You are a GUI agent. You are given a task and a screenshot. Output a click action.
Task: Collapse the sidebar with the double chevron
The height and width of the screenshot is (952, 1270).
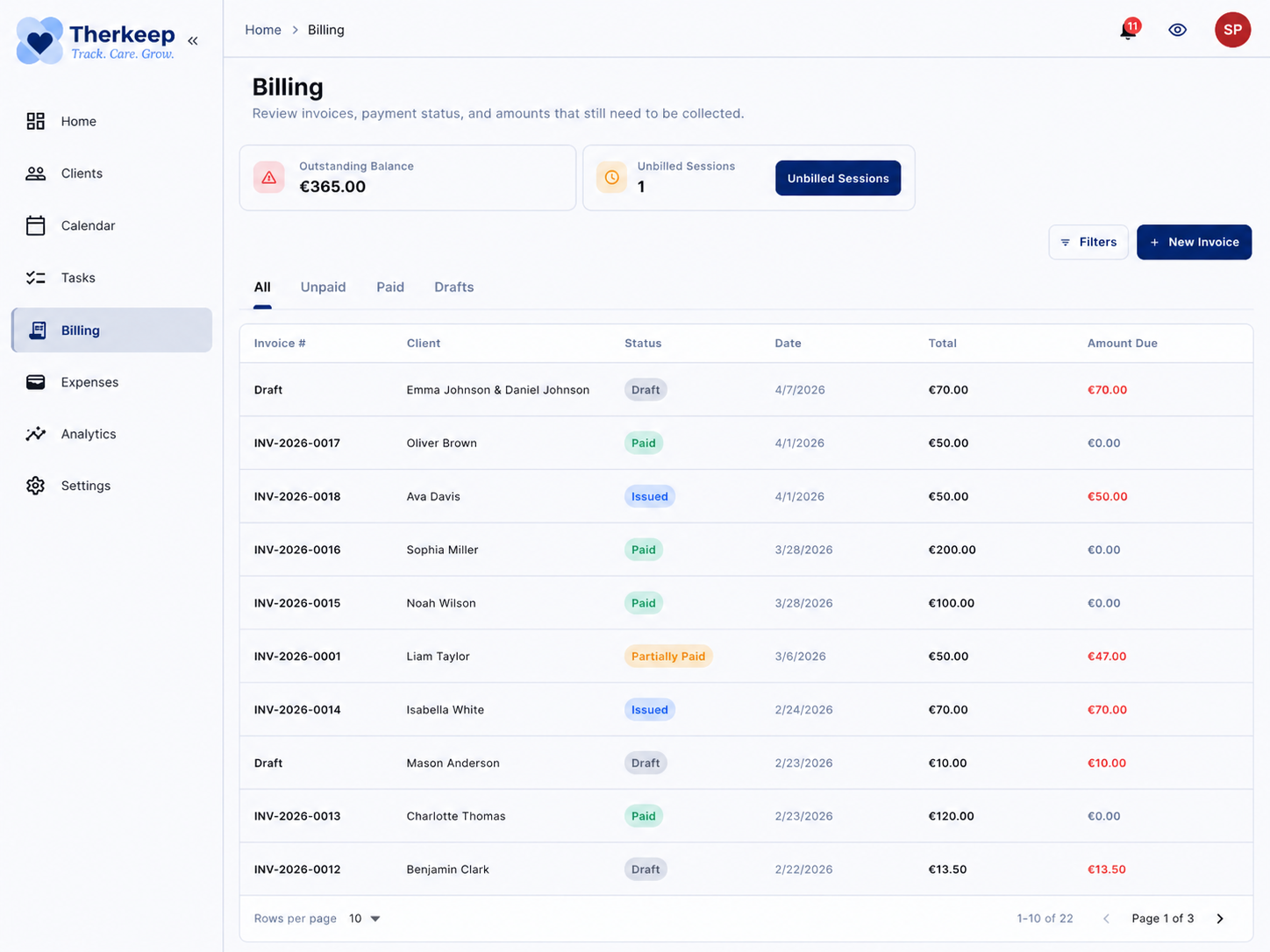point(193,40)
